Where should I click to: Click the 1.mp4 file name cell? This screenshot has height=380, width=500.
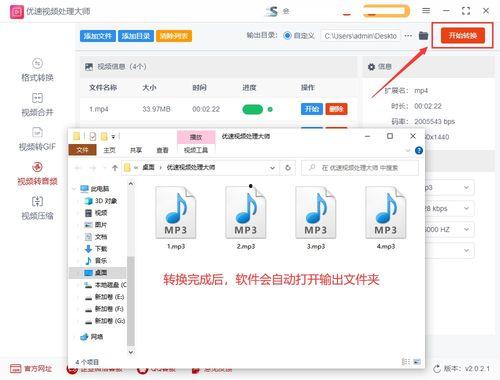[x=99, y=109]
